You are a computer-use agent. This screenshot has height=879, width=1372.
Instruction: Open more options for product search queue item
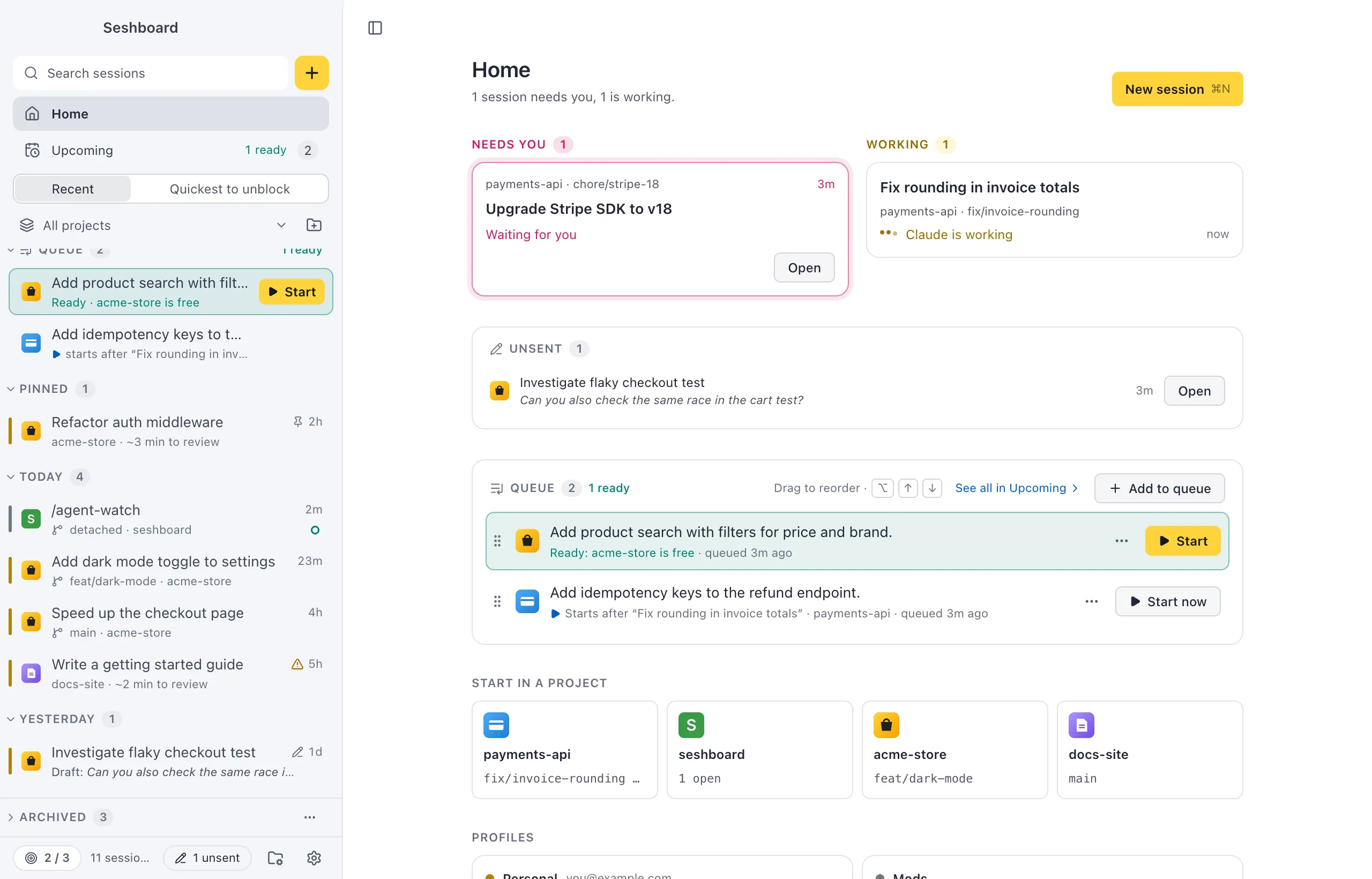pyautogui.click(x=1121, y=540)
